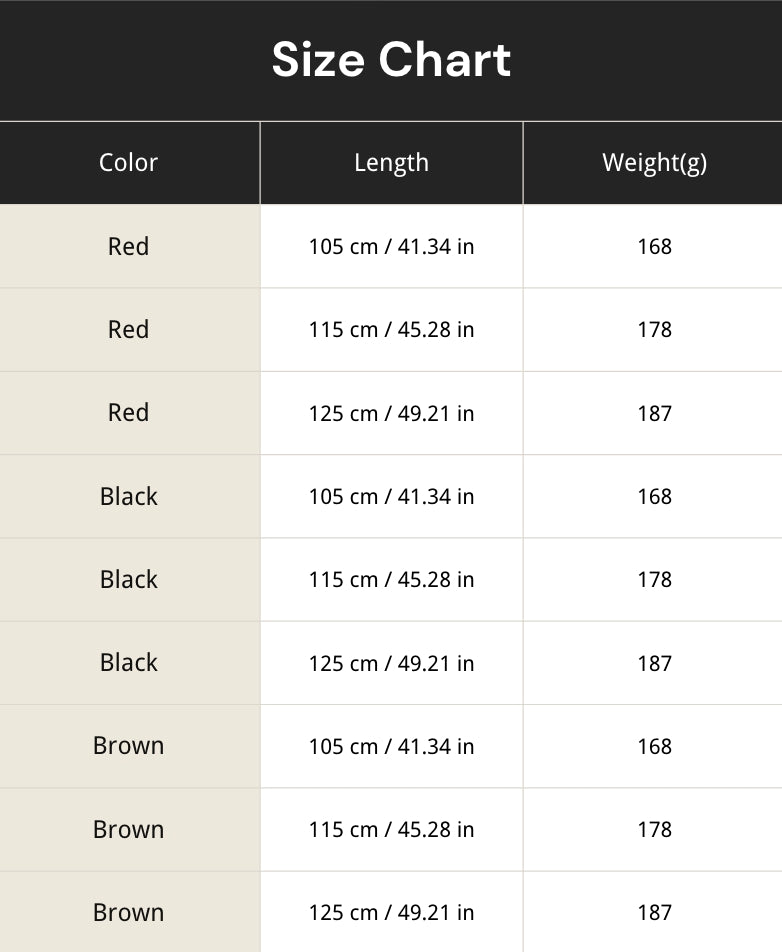Viewport: 782px width, 952px height.
Task: Click Red row weight 187
Action: [x=654, y=413]
